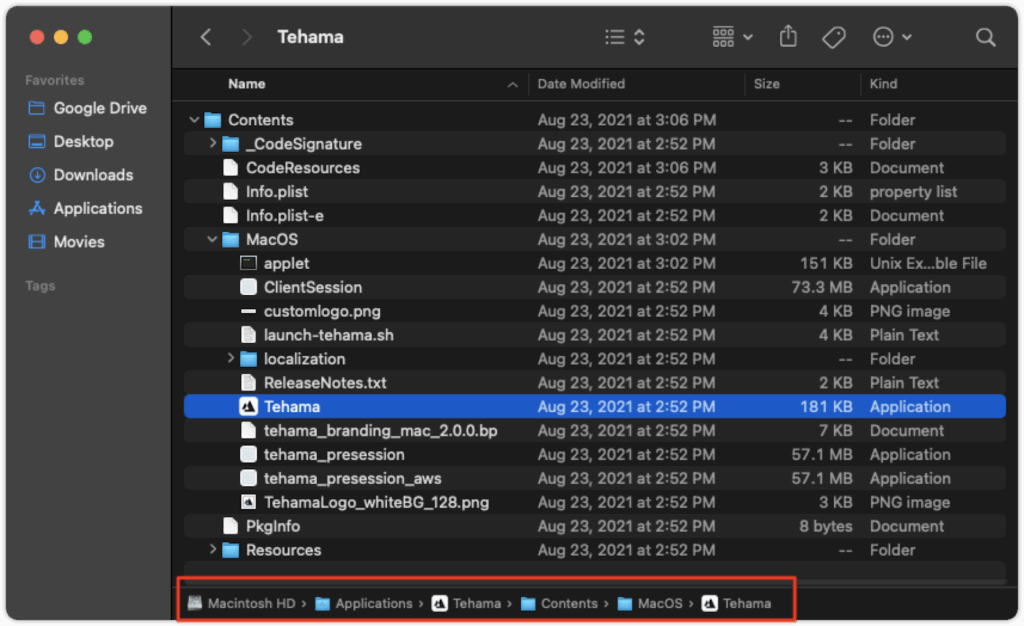Click the Tags icon in toolbar
Viewport: 1024px width, 626px height.
(833, 37)
